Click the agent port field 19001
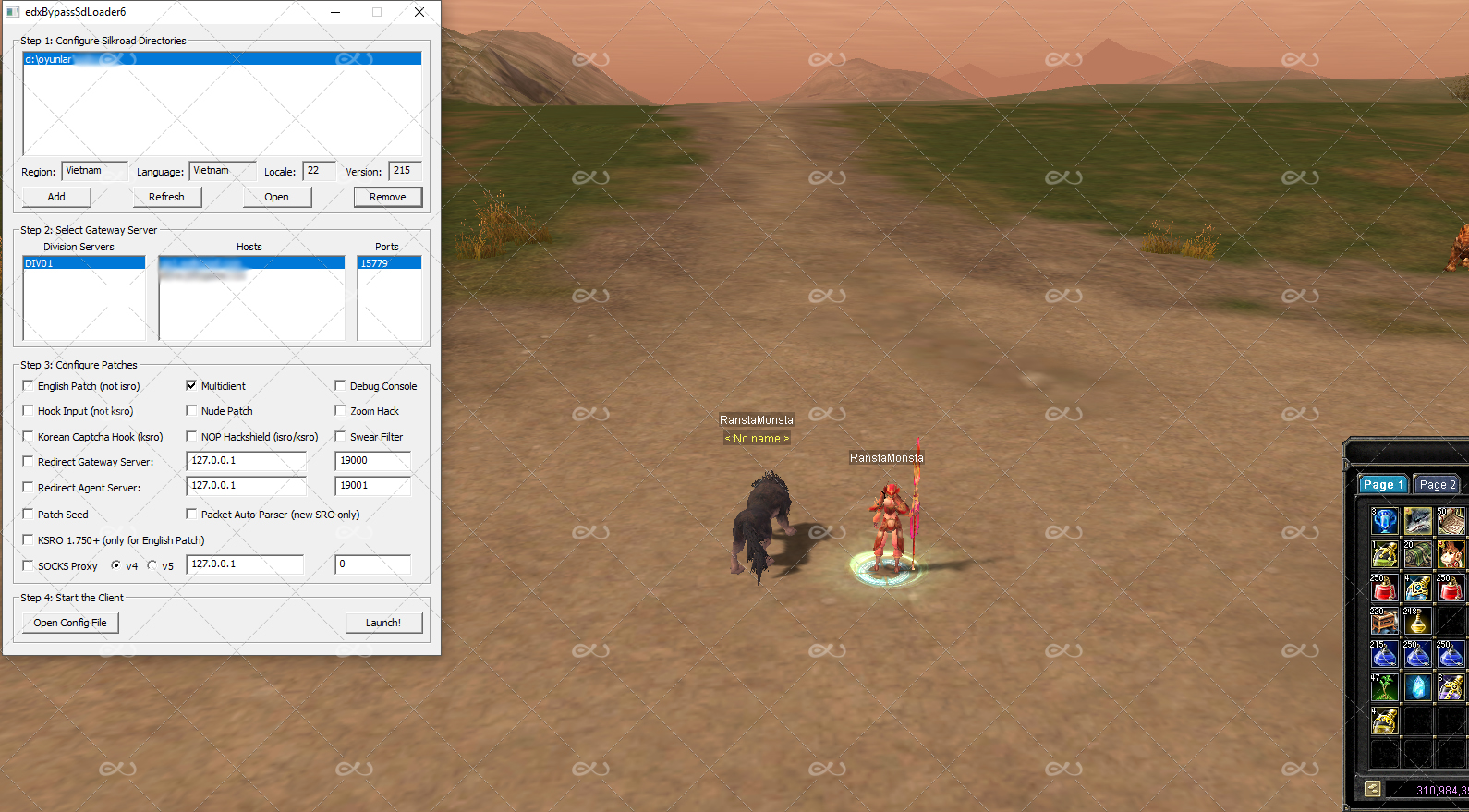The width and height of the screenshot is (1469, 812). coord(372,486)
